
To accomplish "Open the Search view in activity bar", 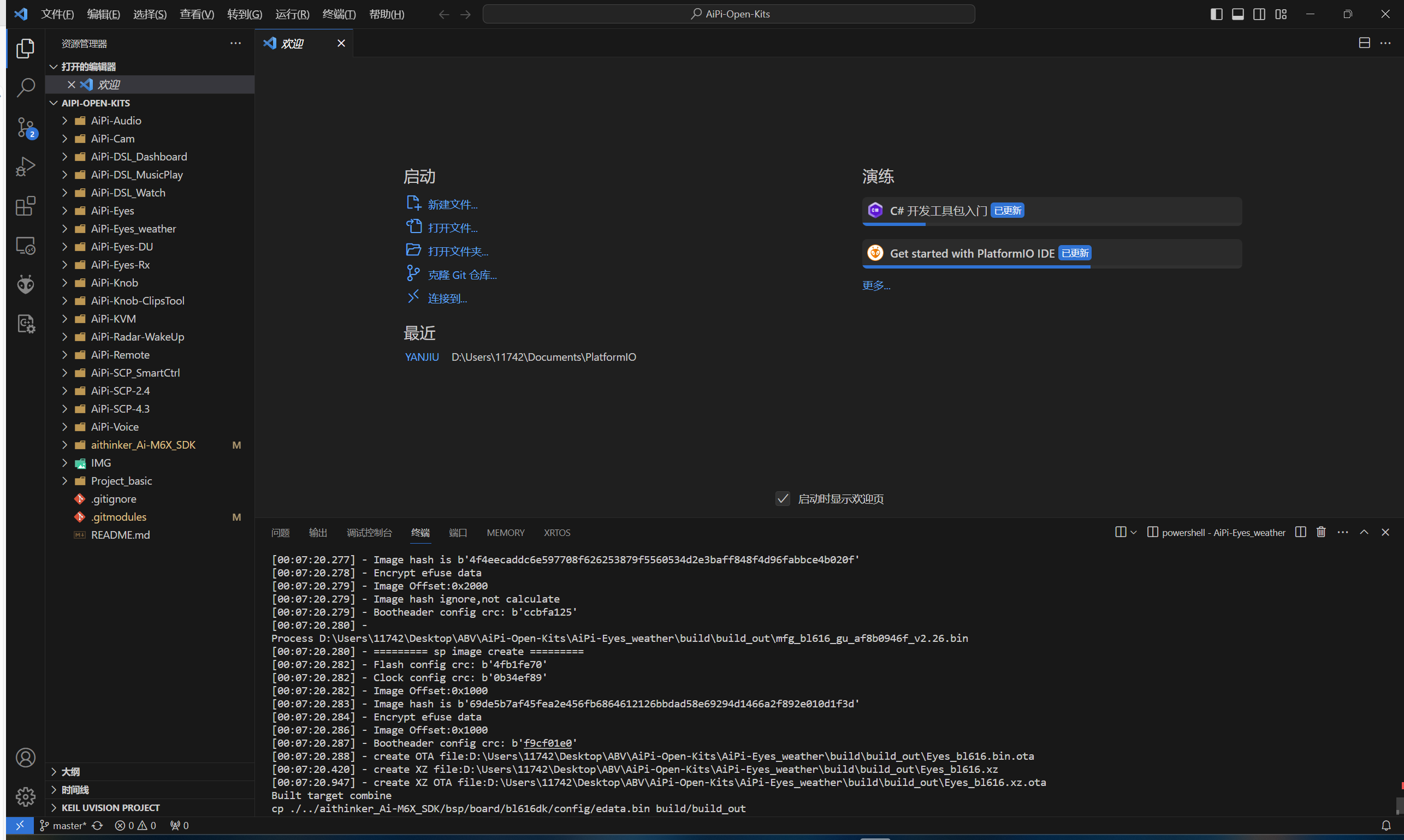I will coord(26,88).
